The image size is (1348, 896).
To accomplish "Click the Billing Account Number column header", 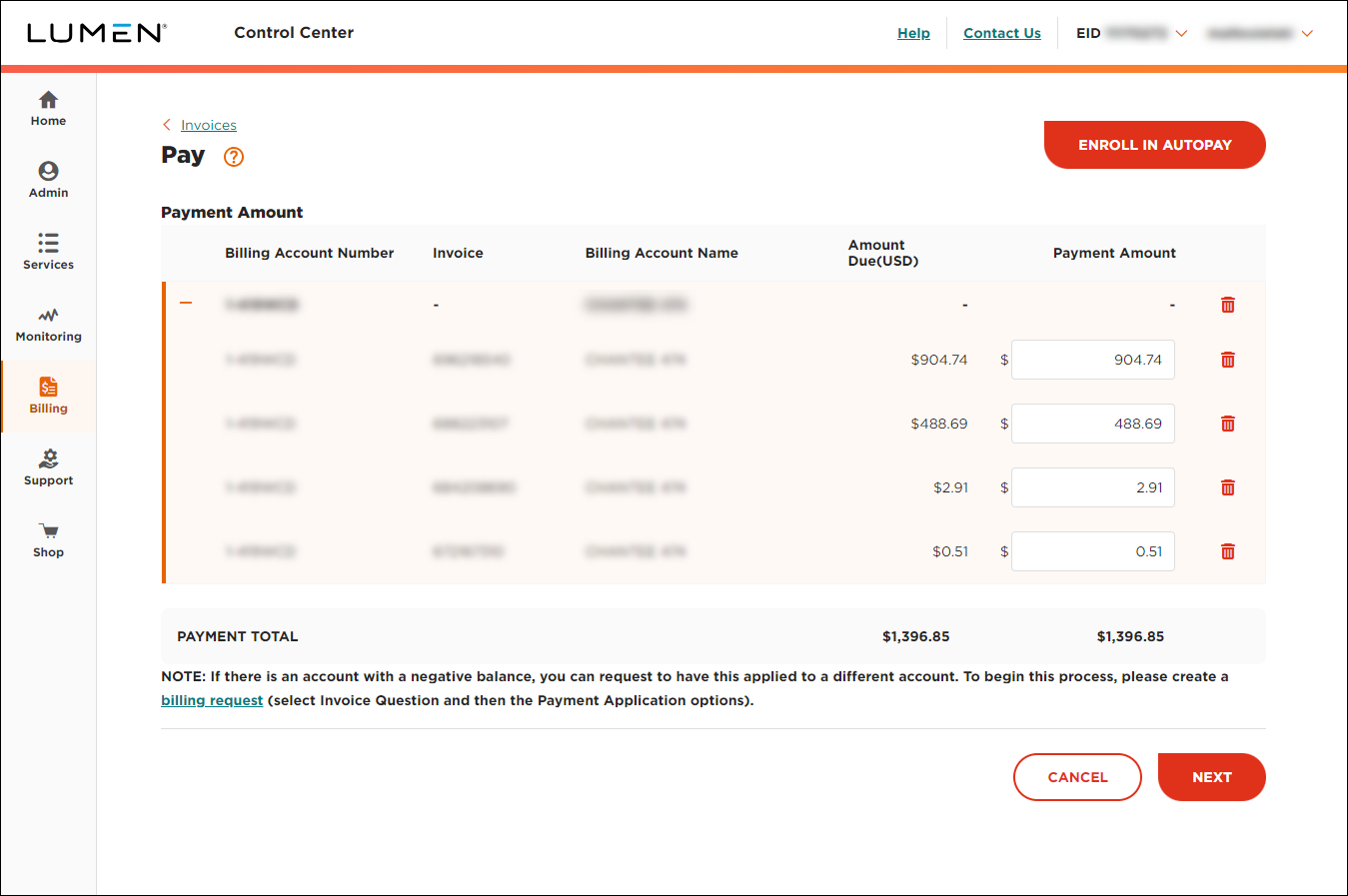I will (310, 253).
